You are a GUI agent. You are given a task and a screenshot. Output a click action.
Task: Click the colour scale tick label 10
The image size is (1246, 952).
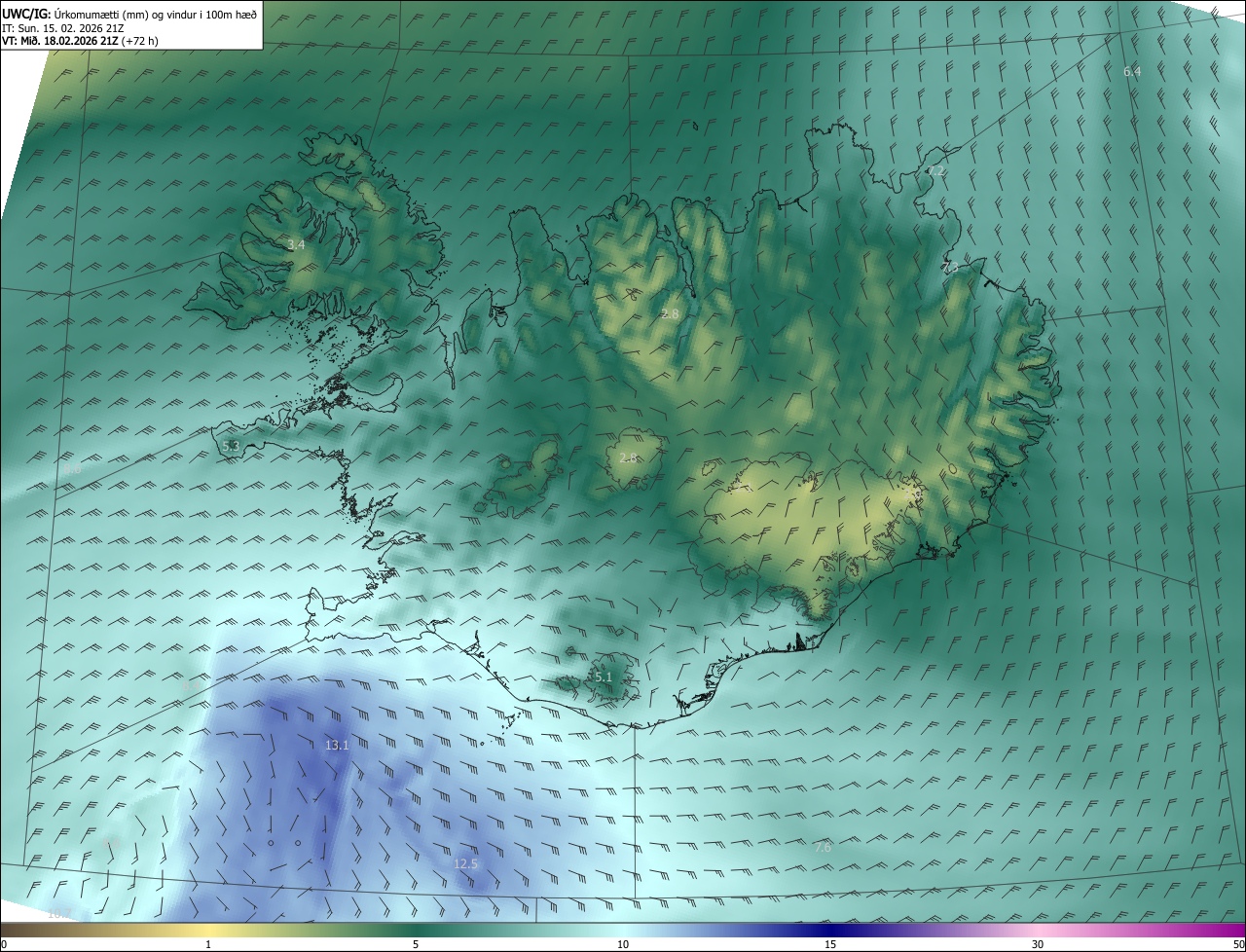[623, 944]
